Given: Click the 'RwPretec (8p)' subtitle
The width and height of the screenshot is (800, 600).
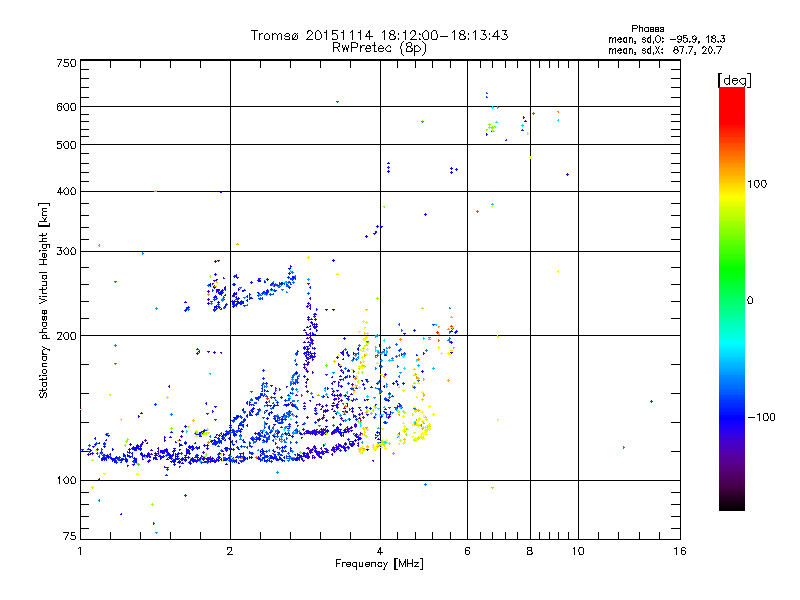Looking at the screenshot, I should (x=379, y=48).
